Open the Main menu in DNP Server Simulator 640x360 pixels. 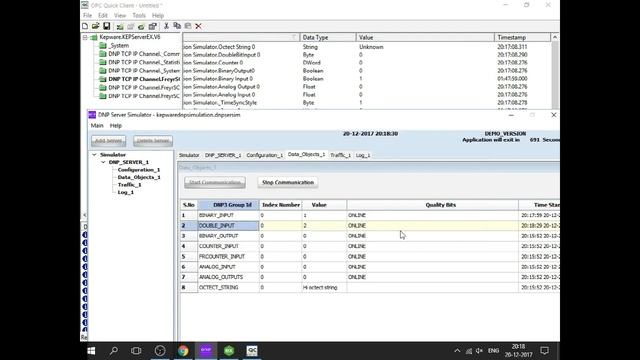97,126
